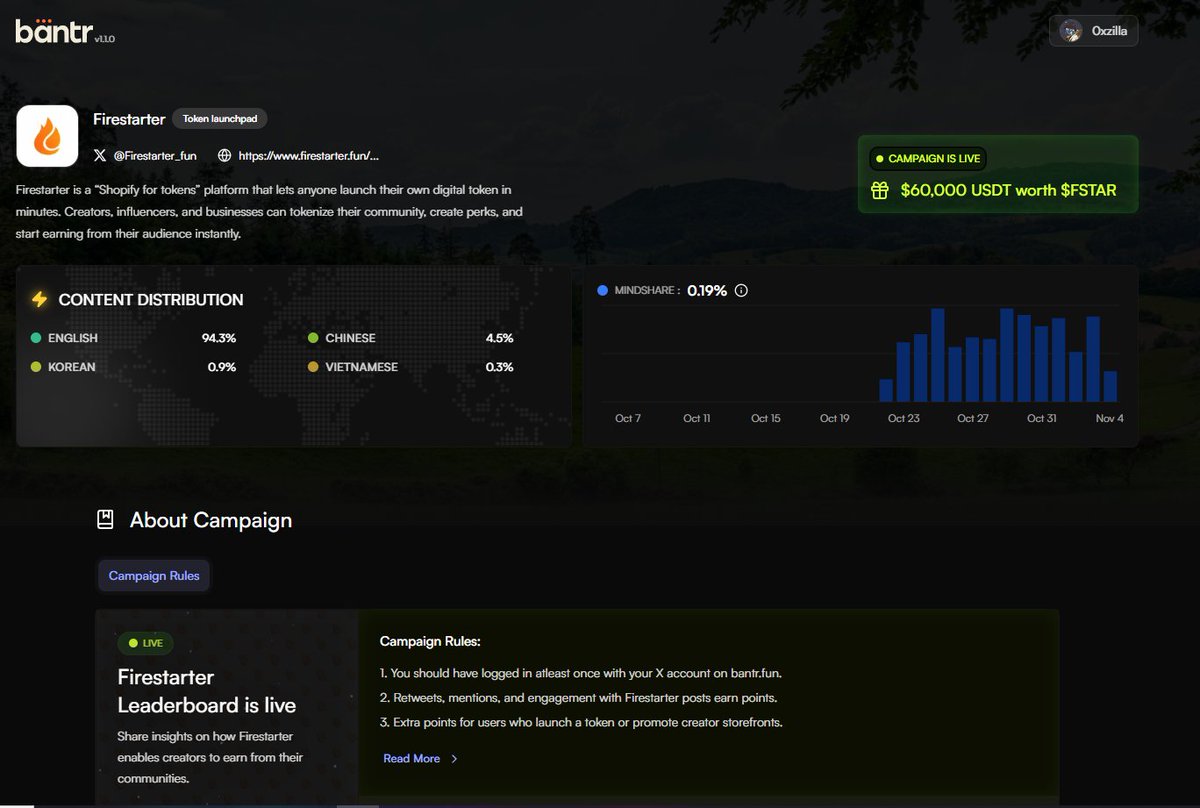Image resolution: width=1200 pixels, height=808 pixels.
Task: Click the Oct 23 axis label
Action: [x=904, y=418]
